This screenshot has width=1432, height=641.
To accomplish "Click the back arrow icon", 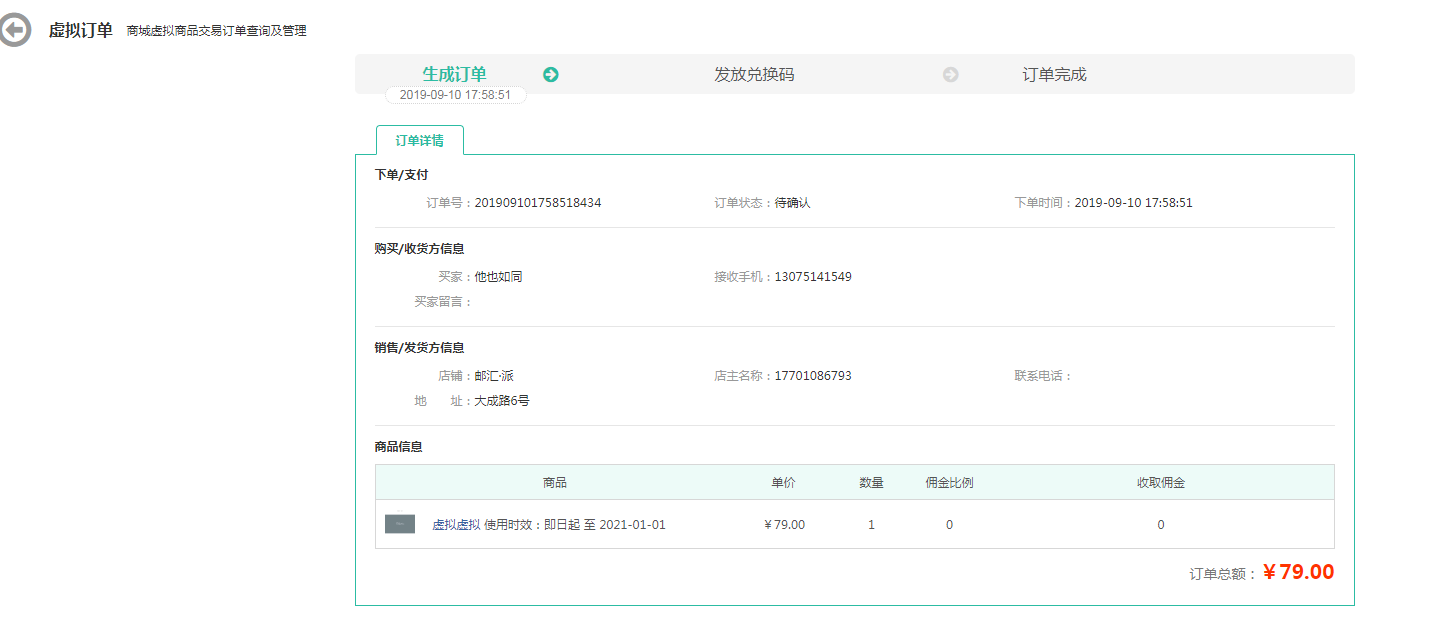I will pyautogui.click(x=14, y=31).
